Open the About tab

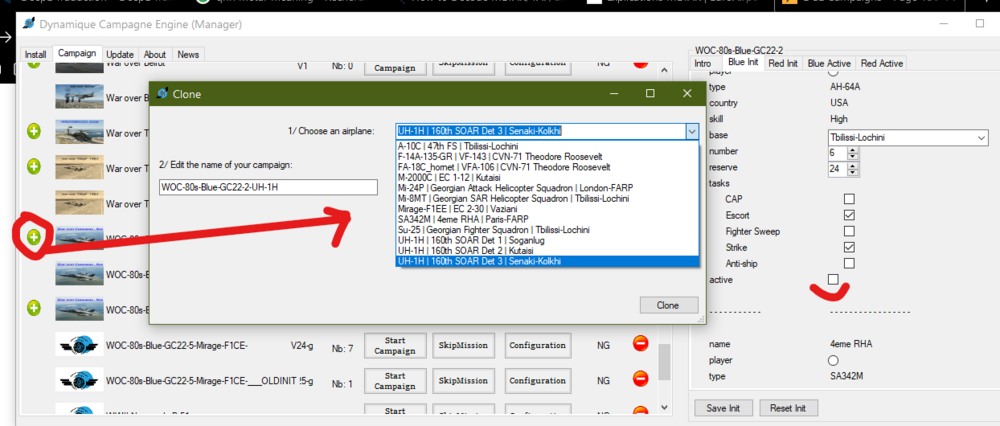click(154, 55)
